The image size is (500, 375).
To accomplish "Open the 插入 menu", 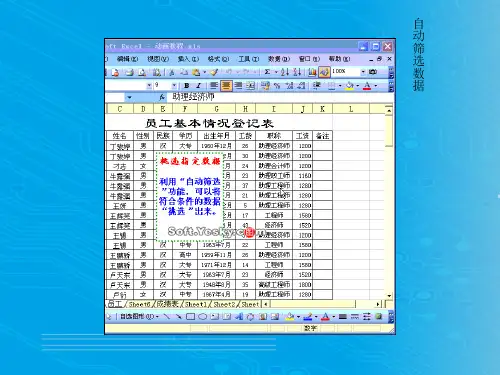I will (x=188, y=59).
